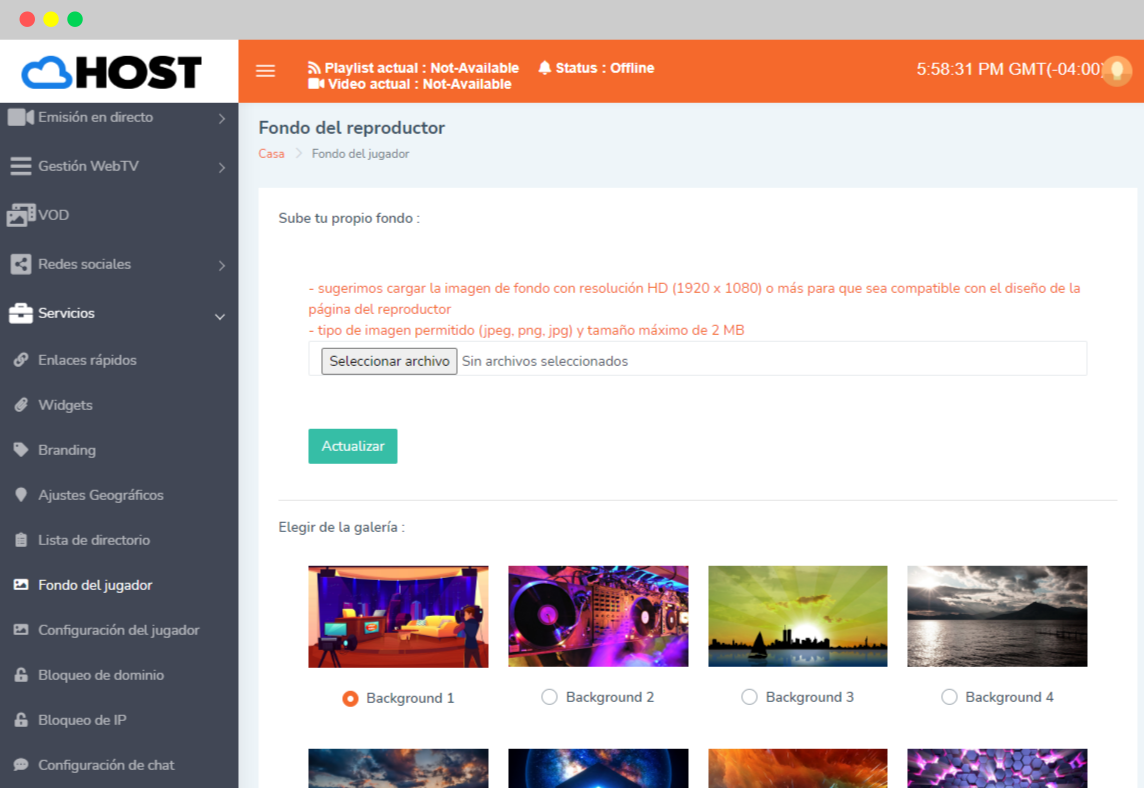Open Configuración del jugador in the sidebar
Screen dimensions: 1144x788
coord(119,630)
